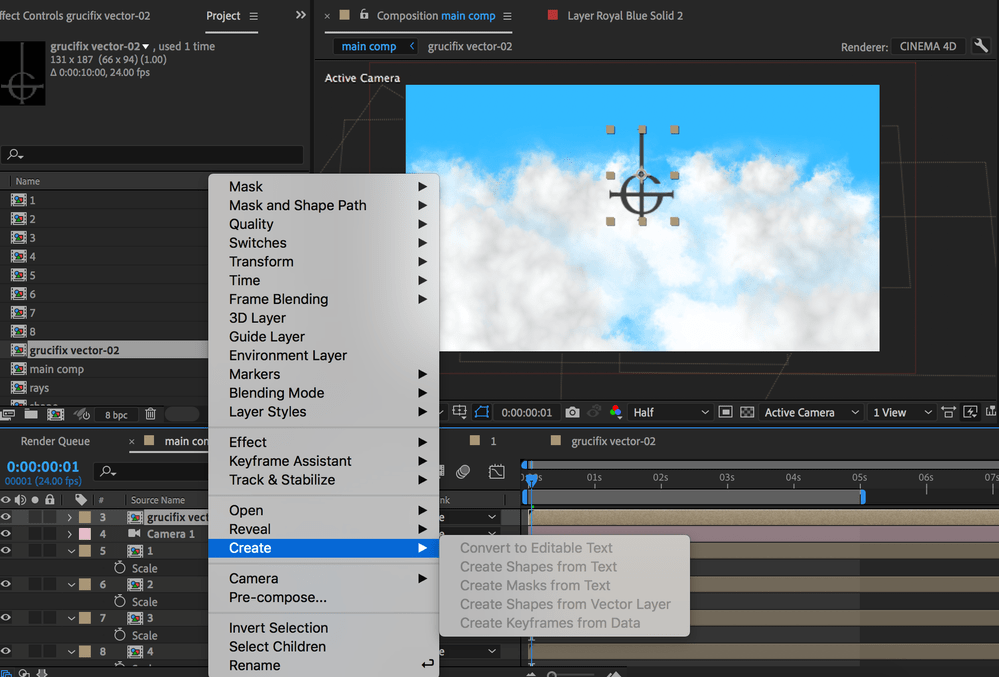
Task: Take a snapshot with camera icon
Action: click(572, 412)
